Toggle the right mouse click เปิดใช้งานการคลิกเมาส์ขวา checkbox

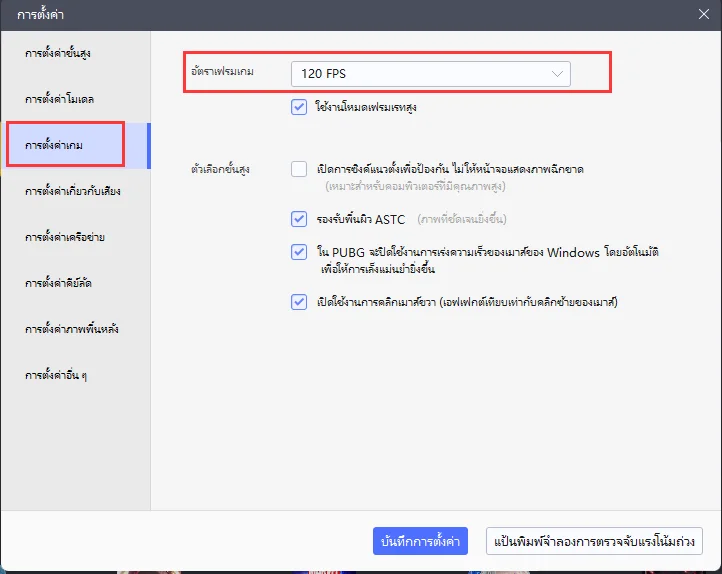[x=299, y=302]
